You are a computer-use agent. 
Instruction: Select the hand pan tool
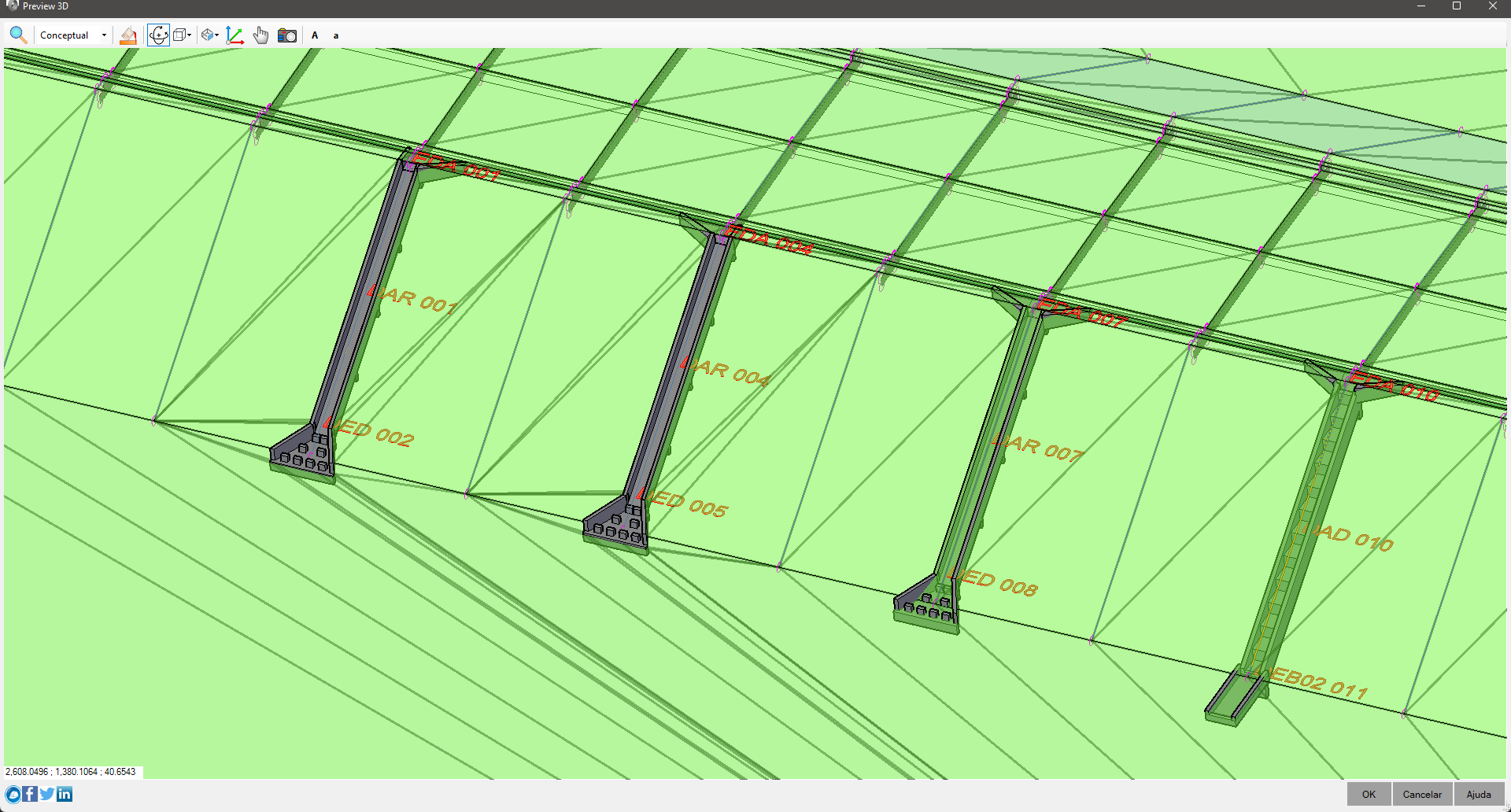(261, 35)
